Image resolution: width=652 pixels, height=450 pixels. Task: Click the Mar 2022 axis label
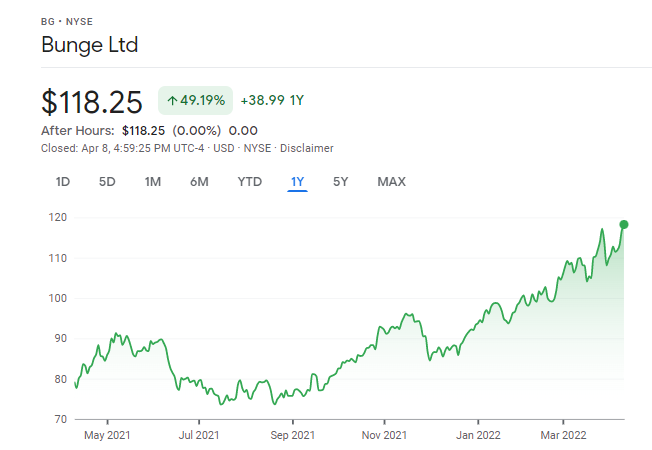coord(563,435)
